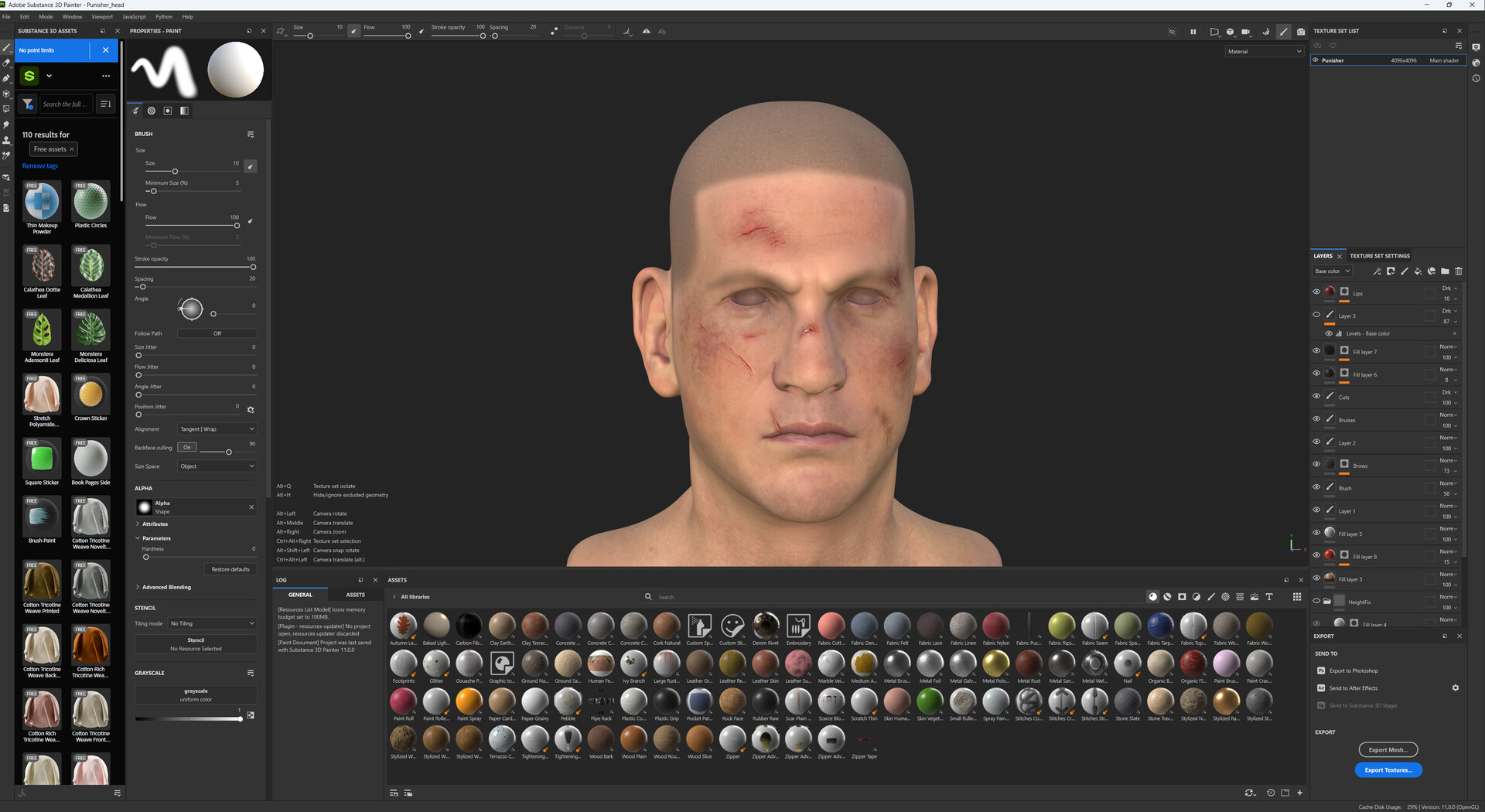Switch assets browser to grid view icon
Screen dimensions: 1485x812
(1297, 596)
